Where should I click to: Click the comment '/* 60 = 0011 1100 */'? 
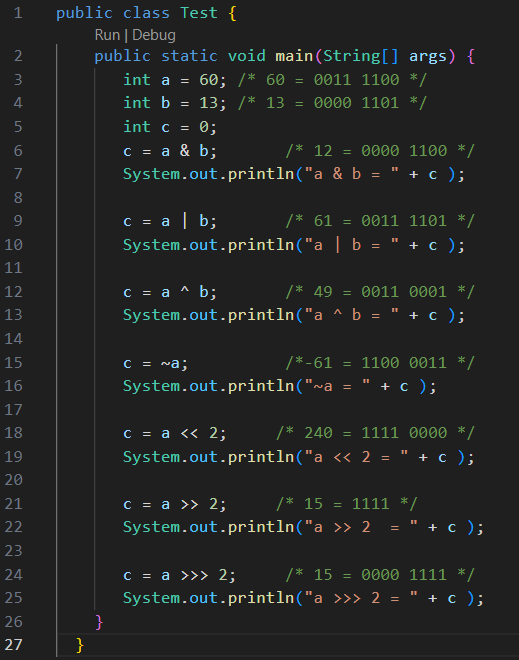point(333,80)
